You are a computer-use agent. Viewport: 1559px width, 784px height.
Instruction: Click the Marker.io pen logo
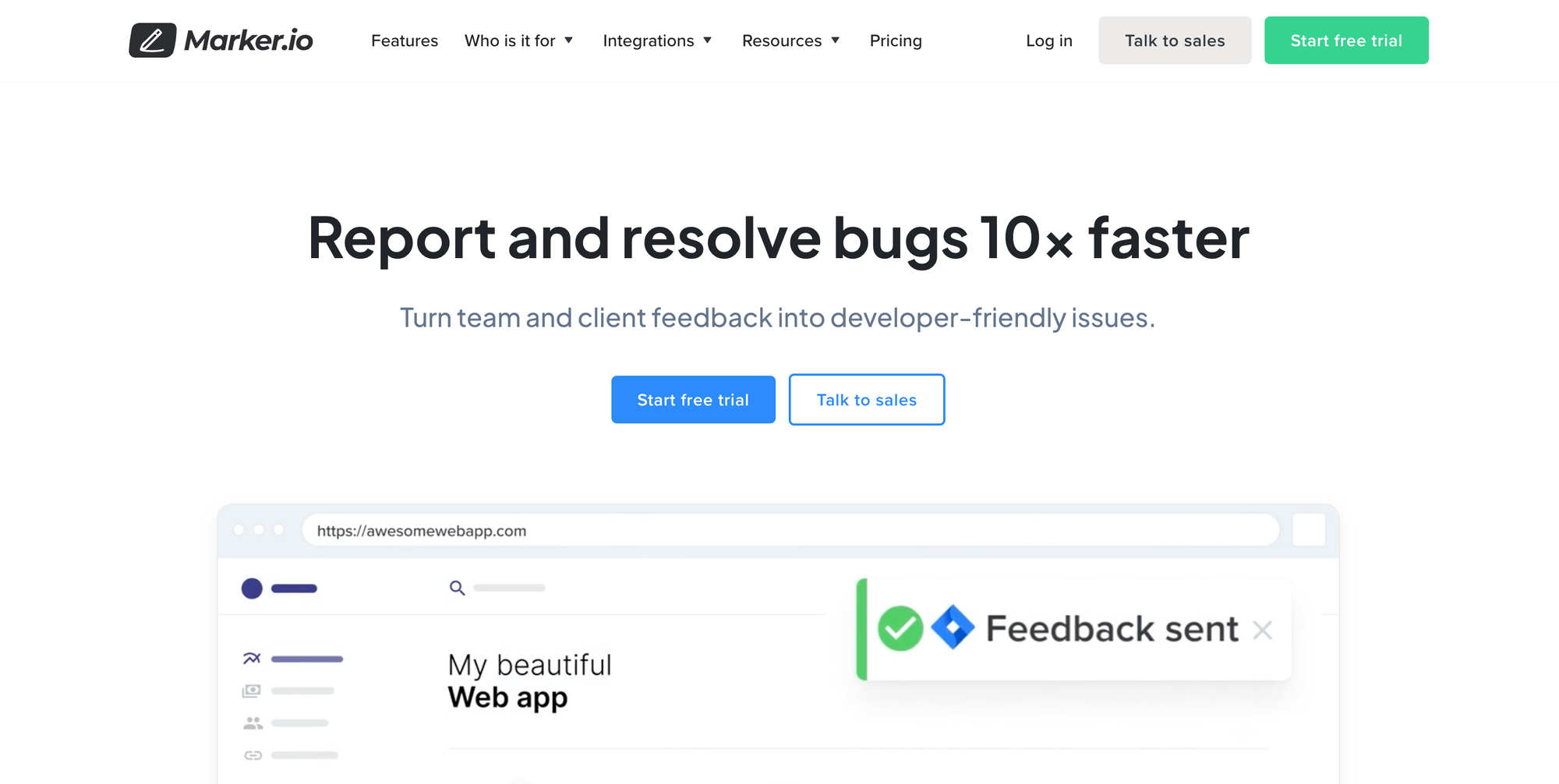point(153,40)
